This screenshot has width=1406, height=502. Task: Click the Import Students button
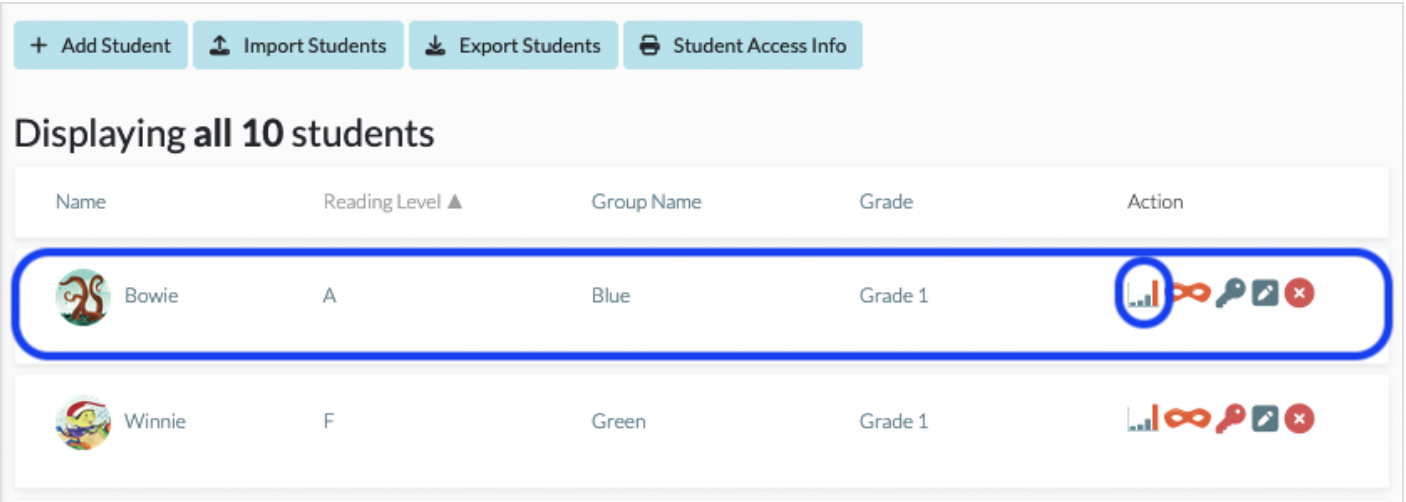click(298, 45)
